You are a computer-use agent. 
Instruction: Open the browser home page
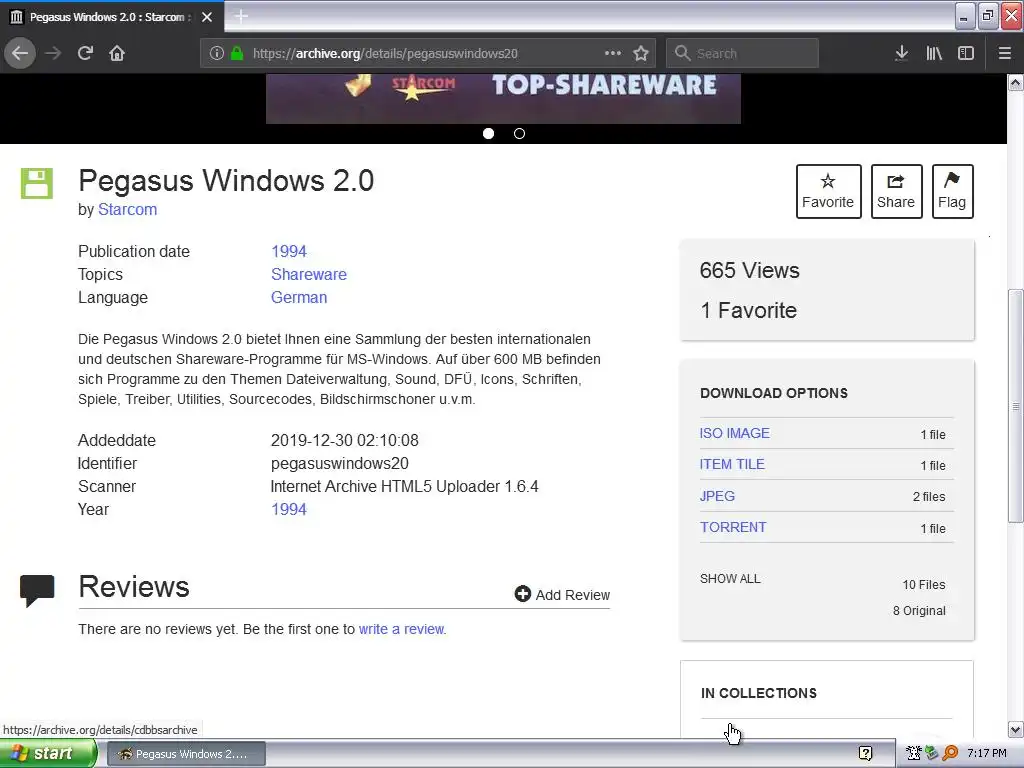(117, 53)
